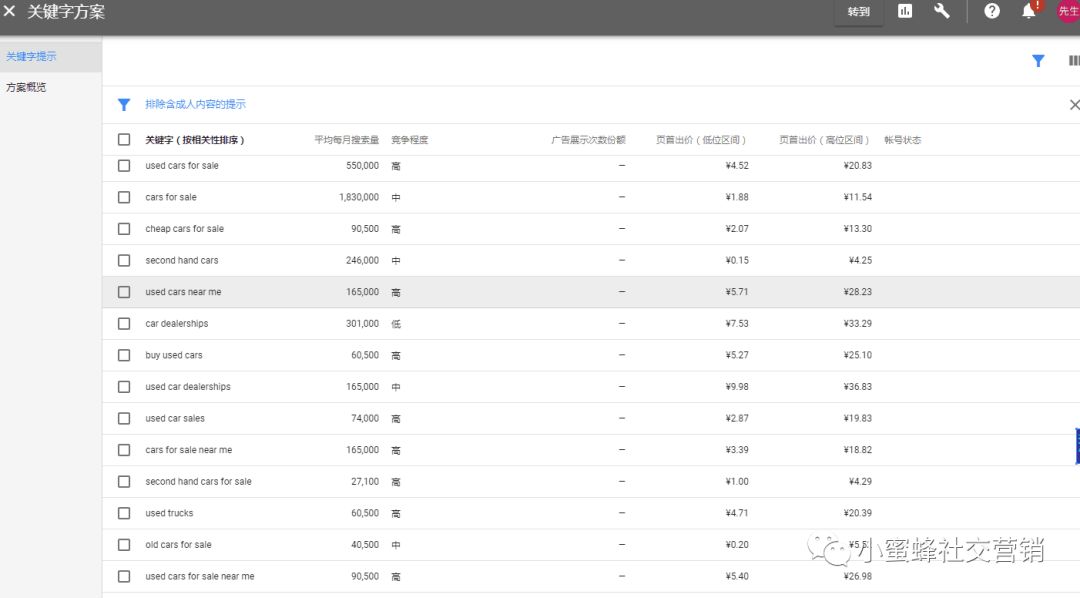Click keyword text 'used cars near me'
Viewport: 1080px width, 598px height.
pyautogui.click(x=183, y=292)
